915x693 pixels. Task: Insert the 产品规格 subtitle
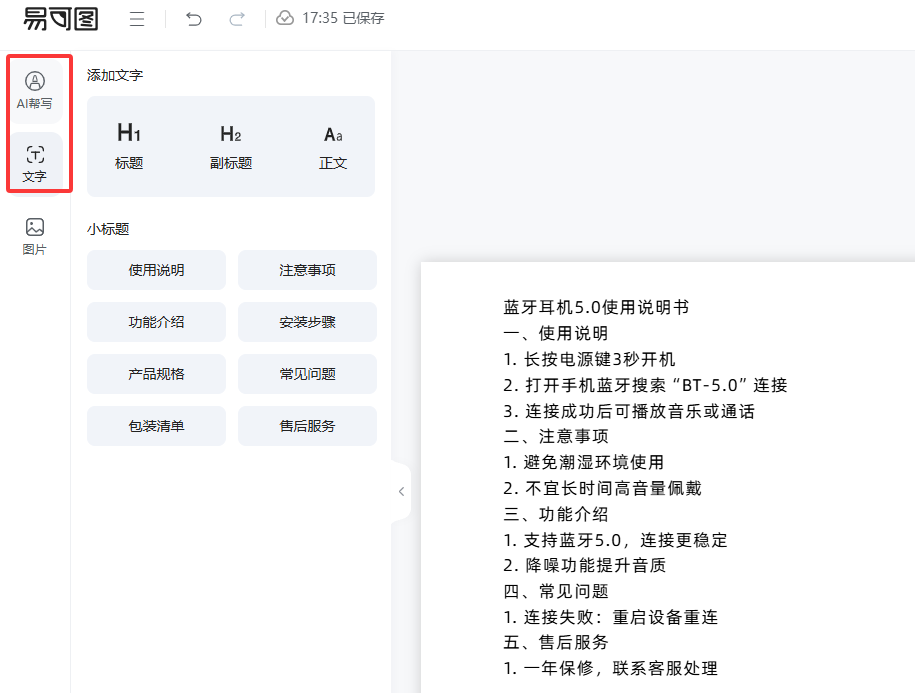156,374
